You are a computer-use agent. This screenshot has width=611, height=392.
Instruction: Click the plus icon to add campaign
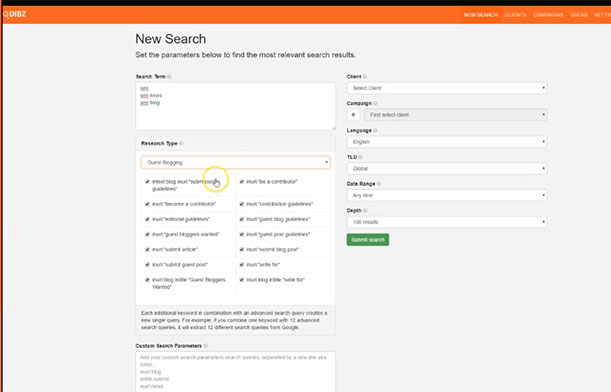point(353,115)
